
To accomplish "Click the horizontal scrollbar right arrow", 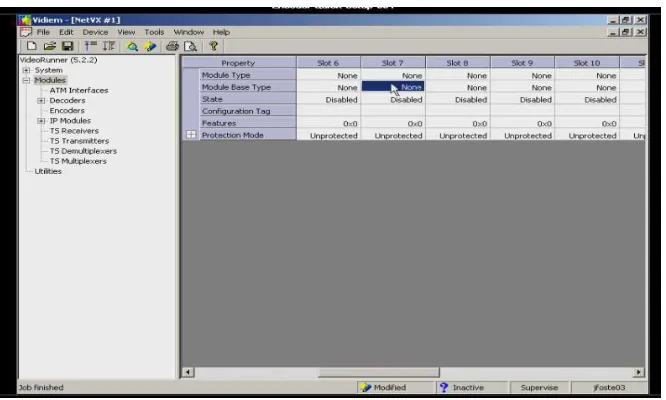I will pos(638,372).
